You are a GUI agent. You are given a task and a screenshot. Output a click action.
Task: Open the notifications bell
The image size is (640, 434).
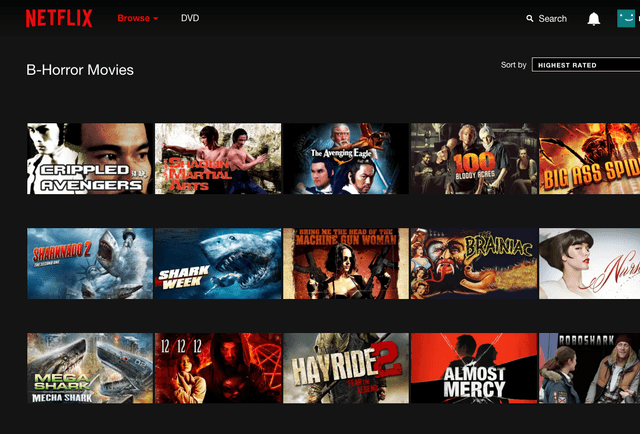pyautogui.click(x=593, y=19)
